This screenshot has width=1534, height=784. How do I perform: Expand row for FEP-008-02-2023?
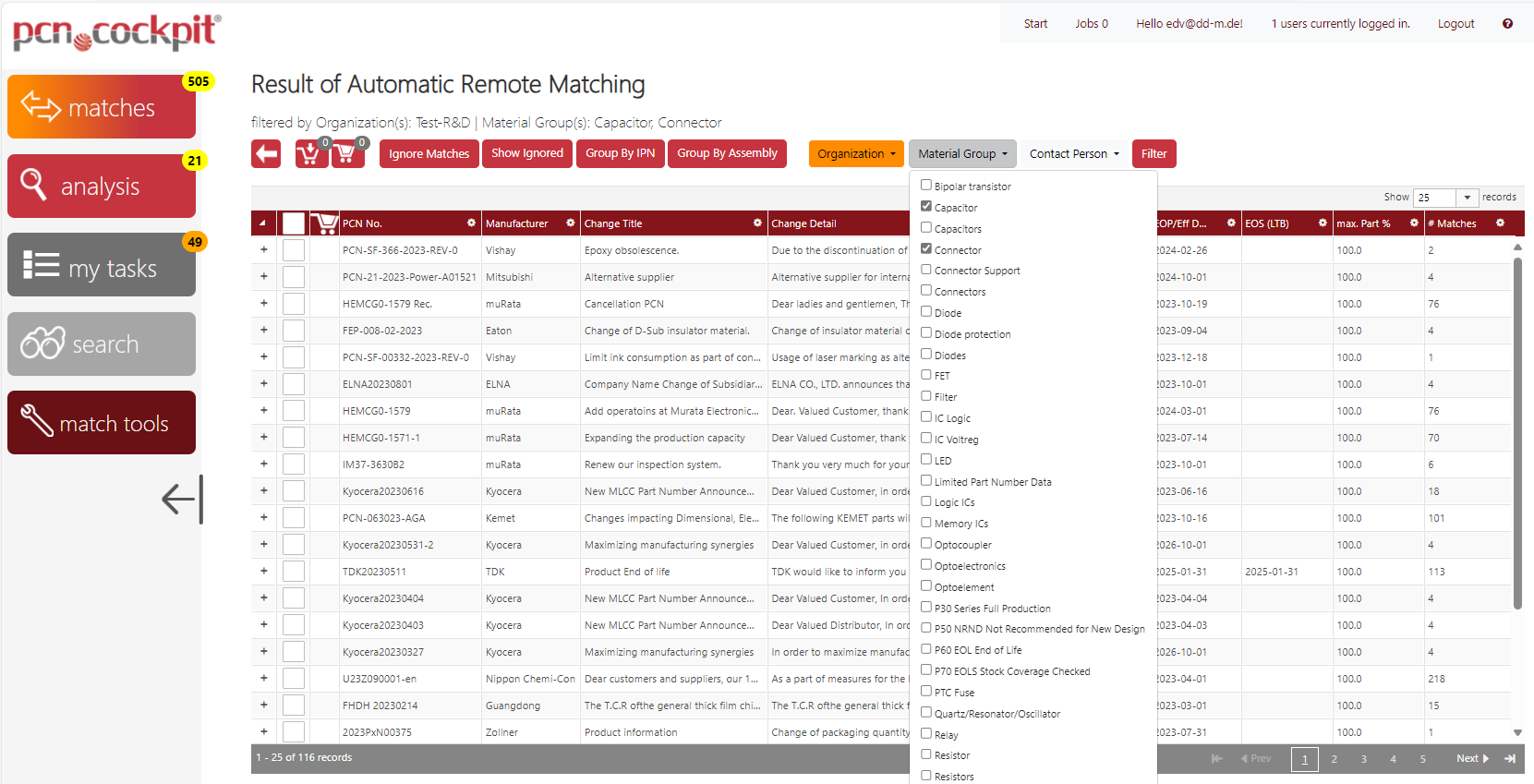(264, 330)
